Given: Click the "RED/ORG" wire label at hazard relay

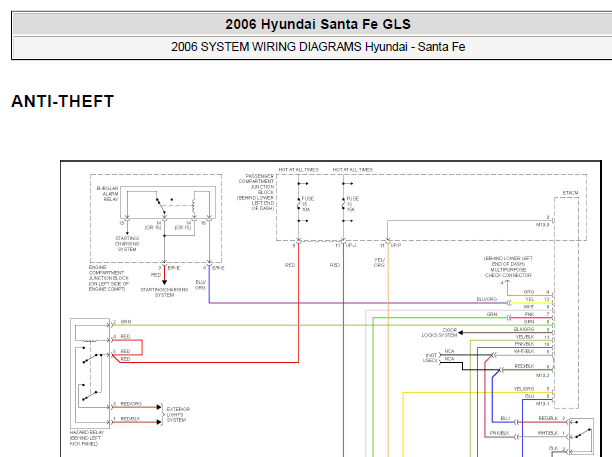Looking at the screenshot, I should [131, 404].
